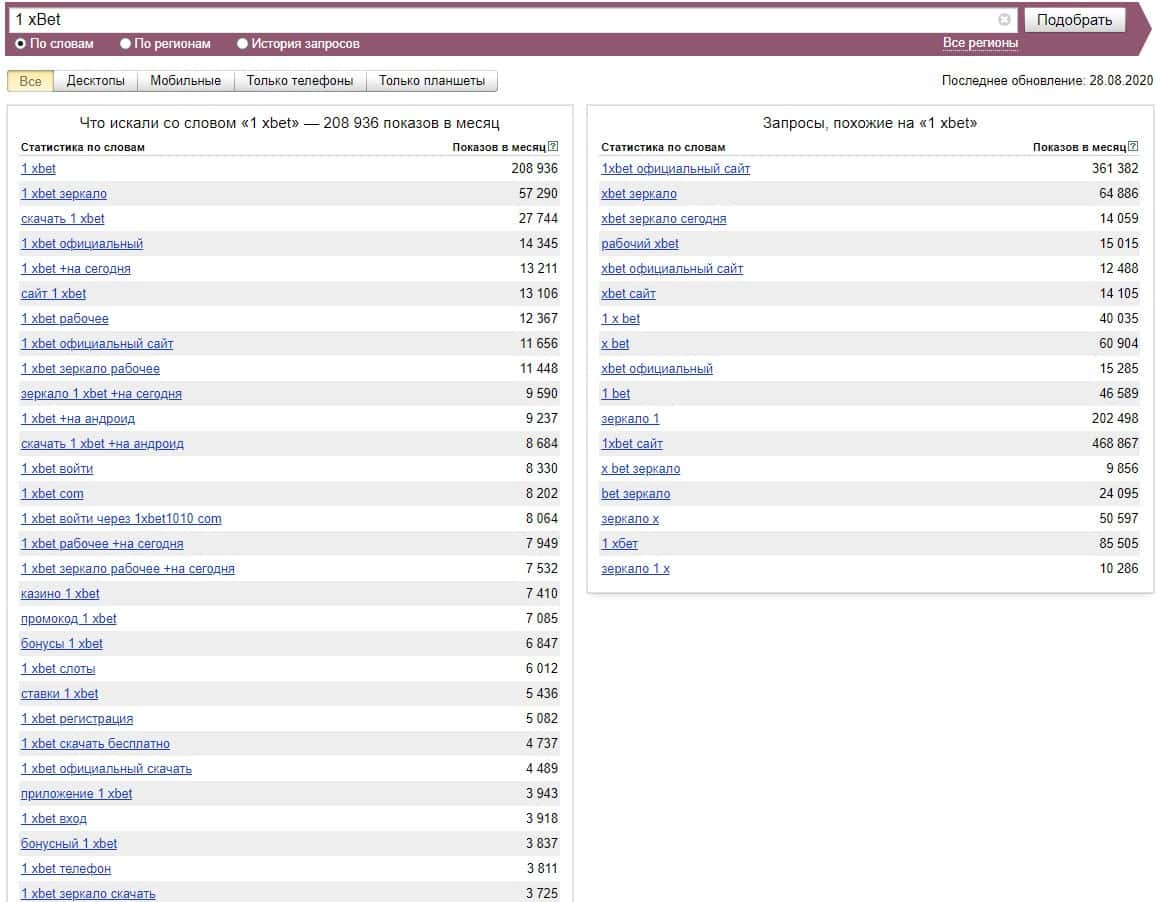Open the 'скачать 1 xbet' keyword link
Image resolution: width=1156 pixels, height=902 pixels.
(63, 219)
